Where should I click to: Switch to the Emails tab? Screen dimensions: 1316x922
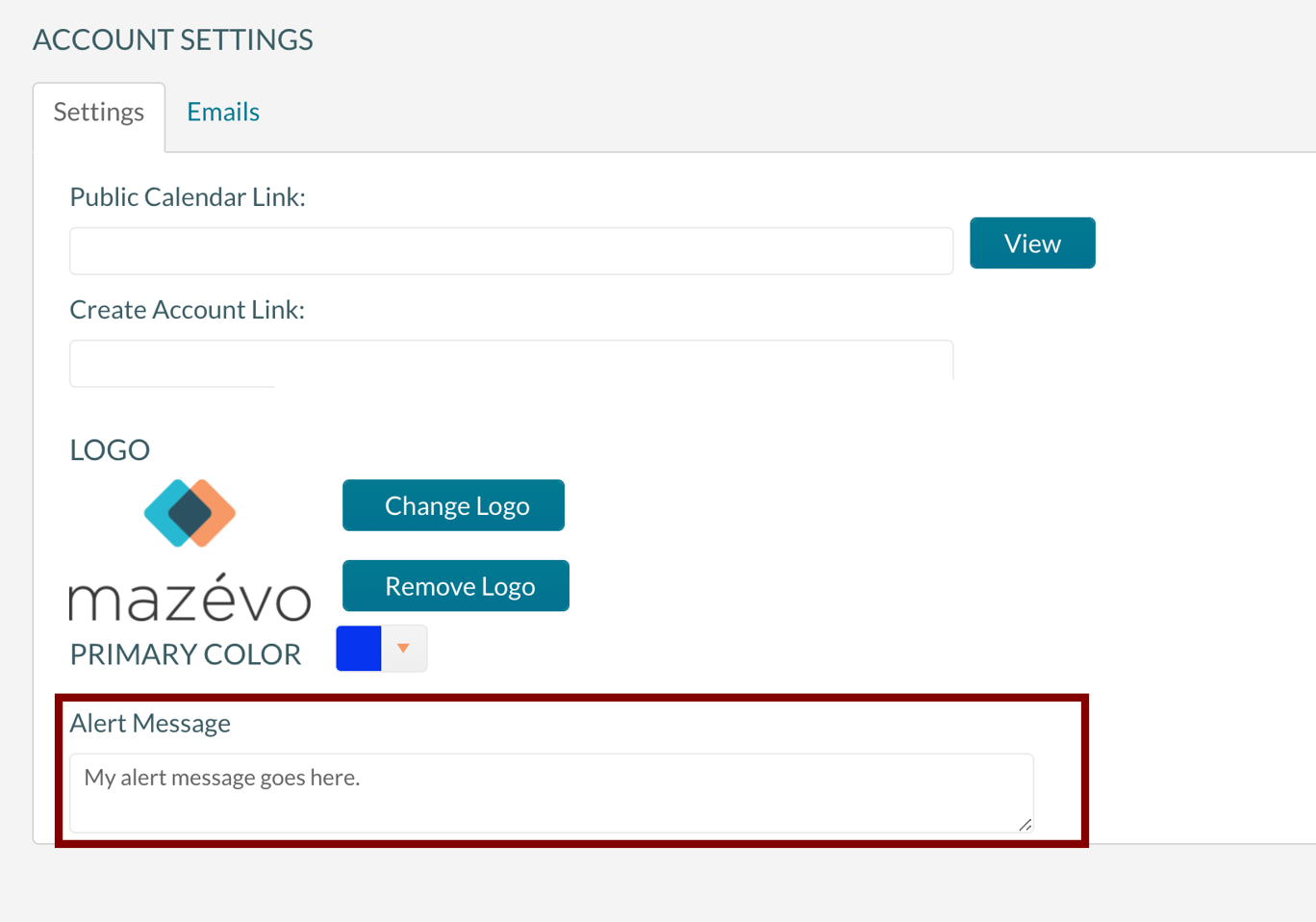click(222, 112)
